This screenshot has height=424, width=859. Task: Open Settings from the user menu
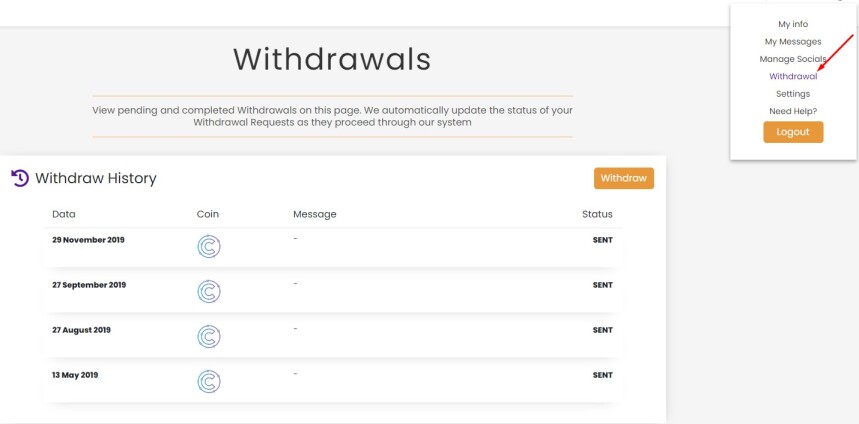pyautogui.click(x=793, y=94)
